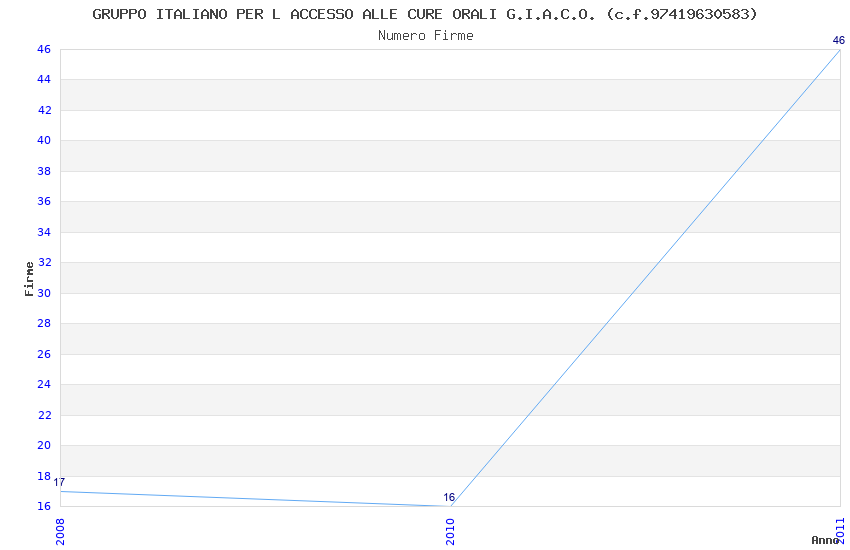Image resolution: width=850 pixels, height=550 pixels.
Task: Click the Anno x-axis label
Action: 825,540
